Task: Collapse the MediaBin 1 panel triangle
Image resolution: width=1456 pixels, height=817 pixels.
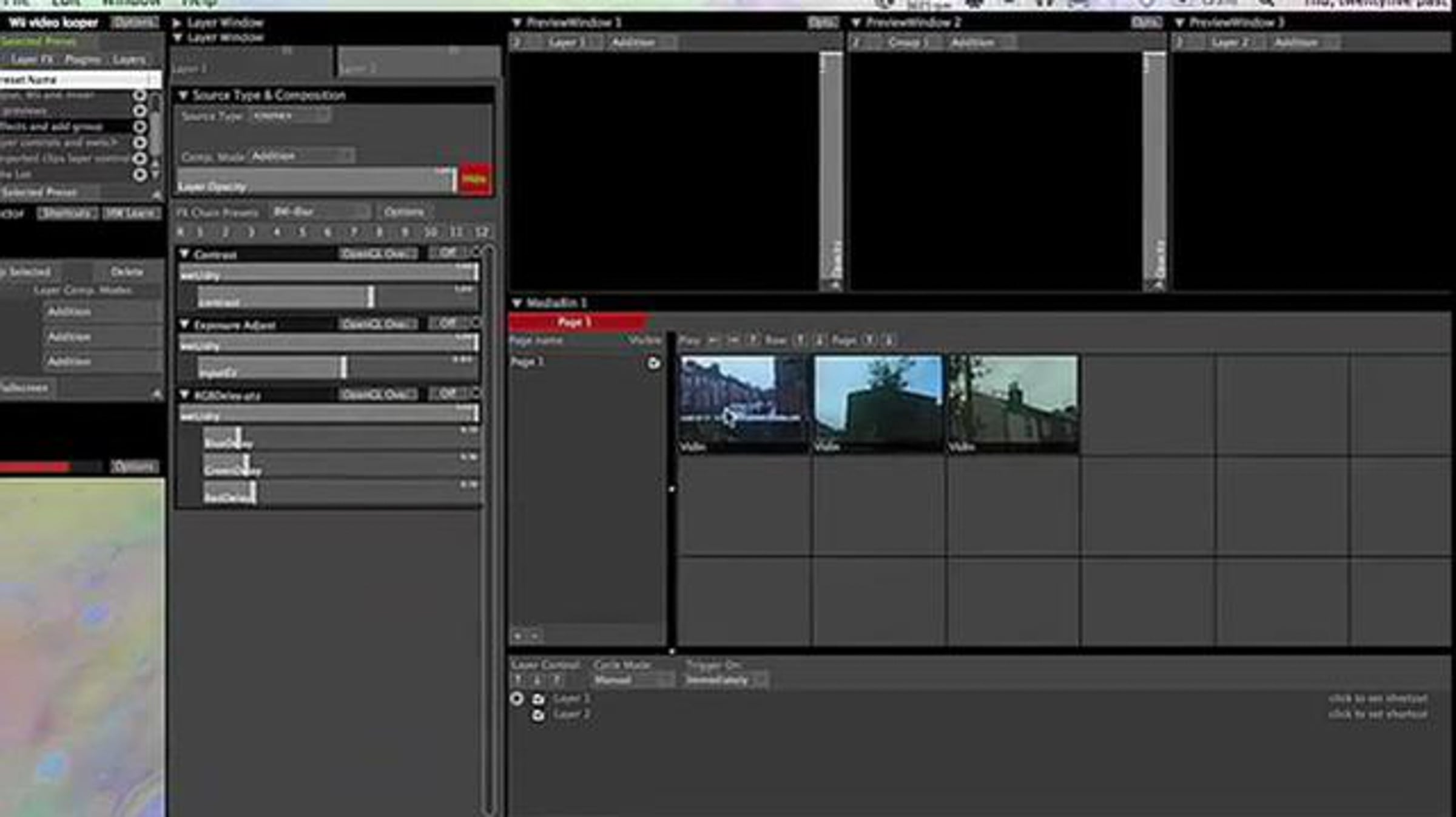Action: point(517,302)
